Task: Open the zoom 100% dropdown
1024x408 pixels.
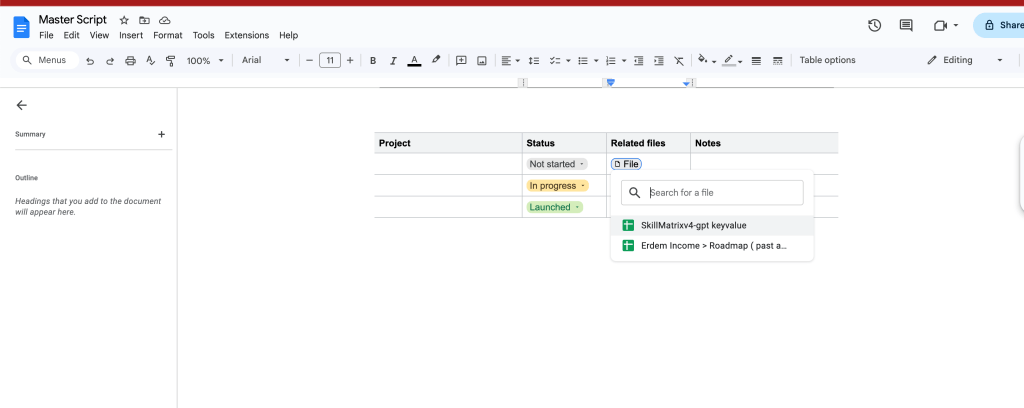Action: [x=204, y=61]
